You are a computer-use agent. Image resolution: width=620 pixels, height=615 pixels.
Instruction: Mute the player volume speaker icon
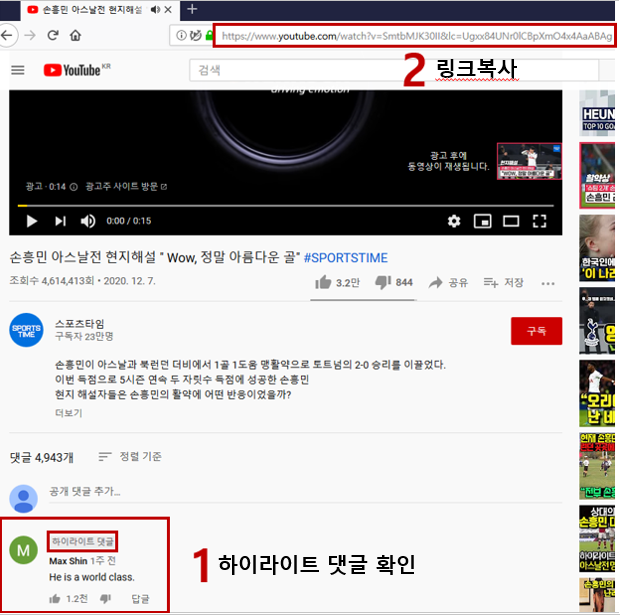click(88, 221)
